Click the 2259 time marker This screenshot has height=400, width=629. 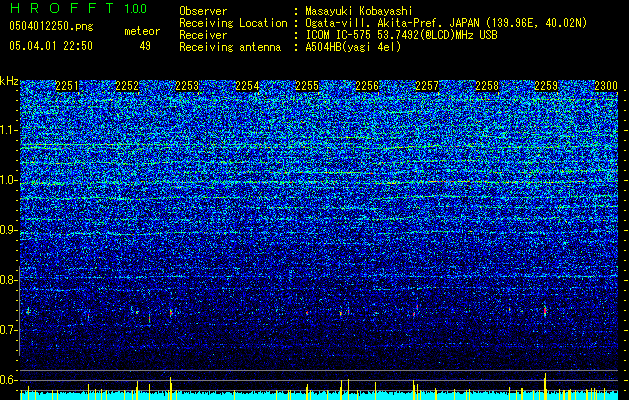(x=546, y=86)
